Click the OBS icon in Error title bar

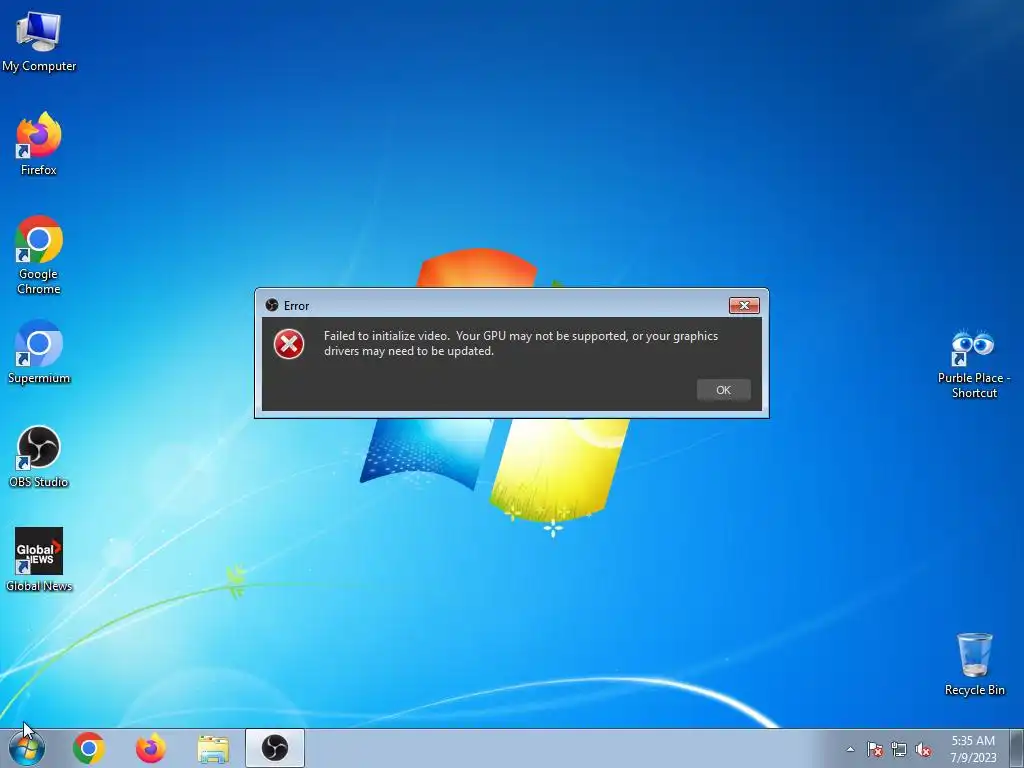(x=272, y=305)
